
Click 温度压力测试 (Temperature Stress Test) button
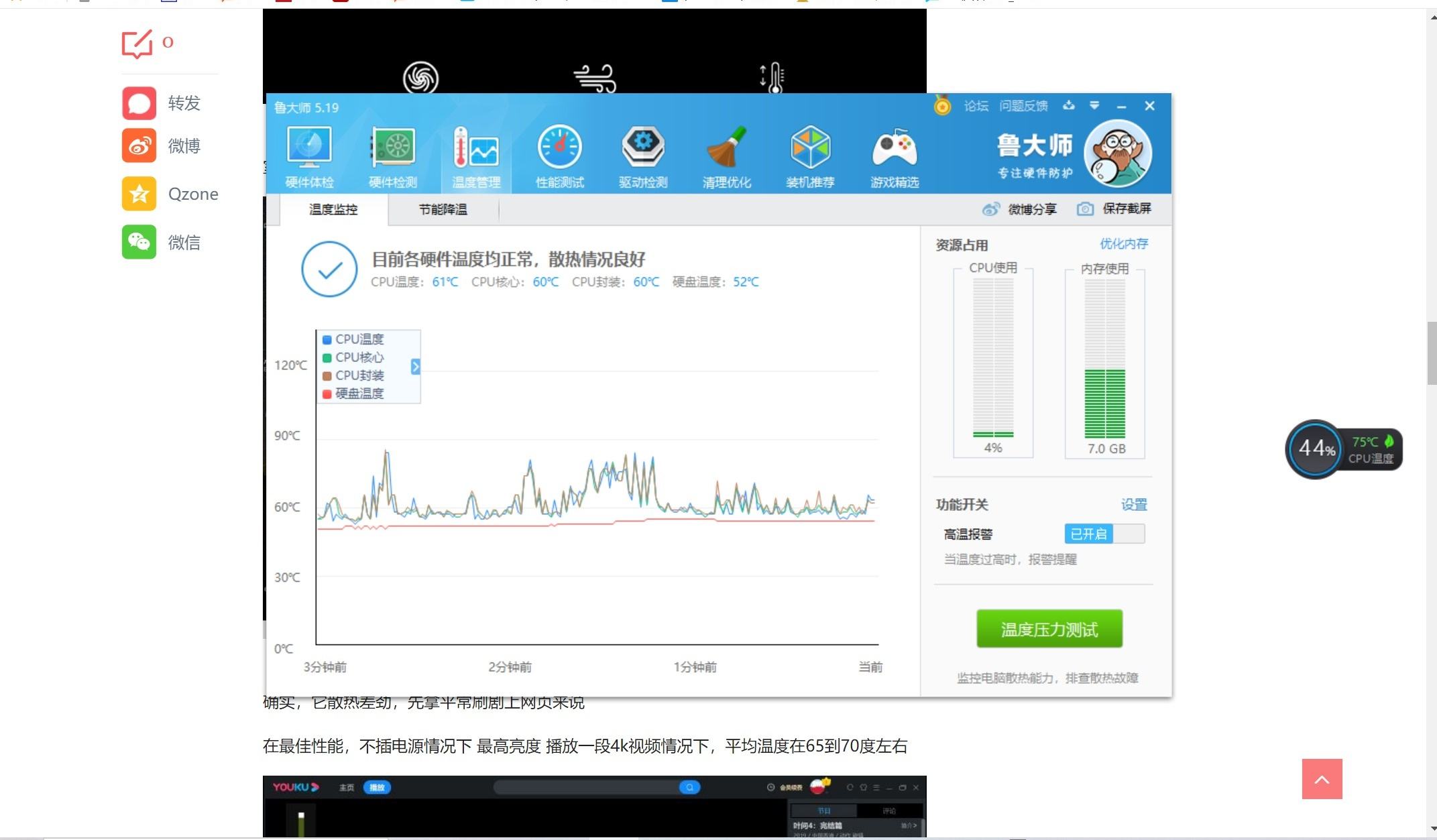pyautogui.click(x=1049, y=629)
